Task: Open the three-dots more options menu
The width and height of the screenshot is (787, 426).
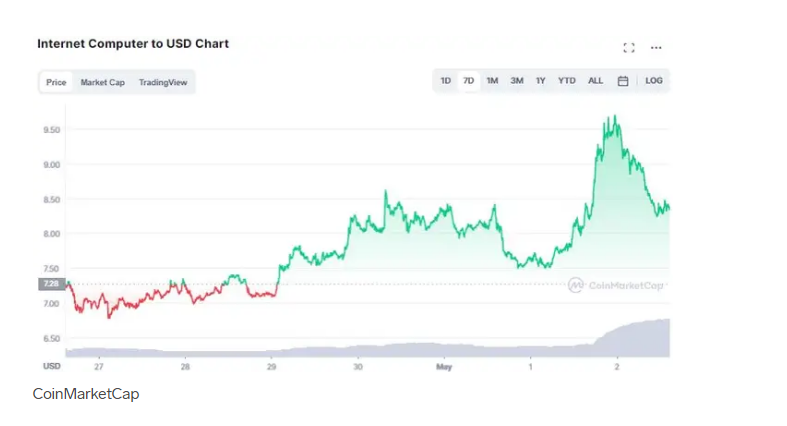Action: pos(656,48)
